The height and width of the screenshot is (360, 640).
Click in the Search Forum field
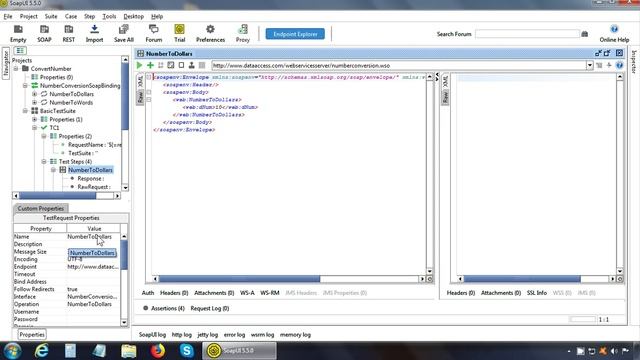coord(527,34)
